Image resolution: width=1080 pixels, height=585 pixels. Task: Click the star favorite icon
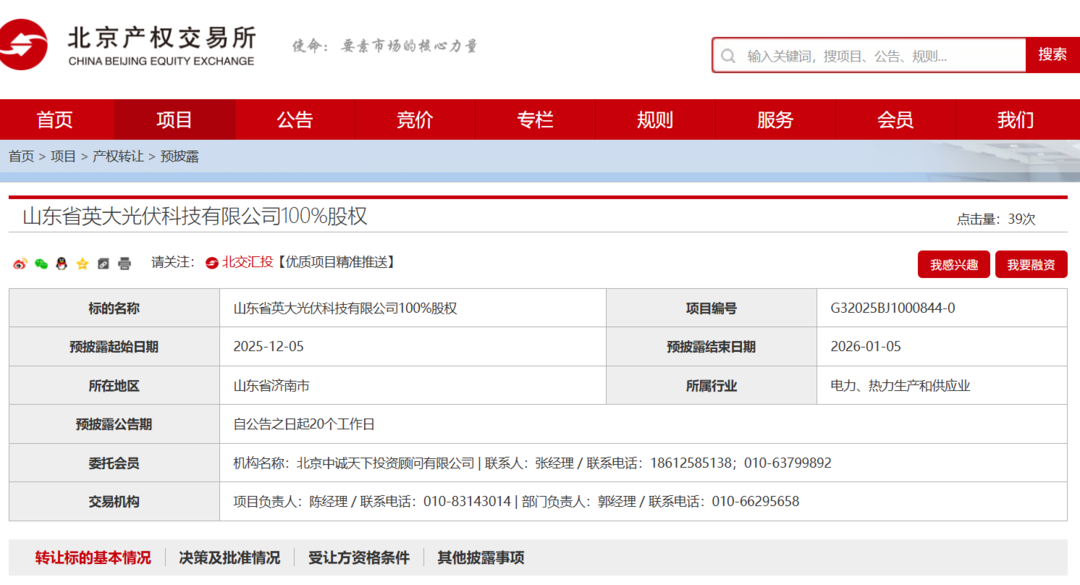tap(82, 263)
